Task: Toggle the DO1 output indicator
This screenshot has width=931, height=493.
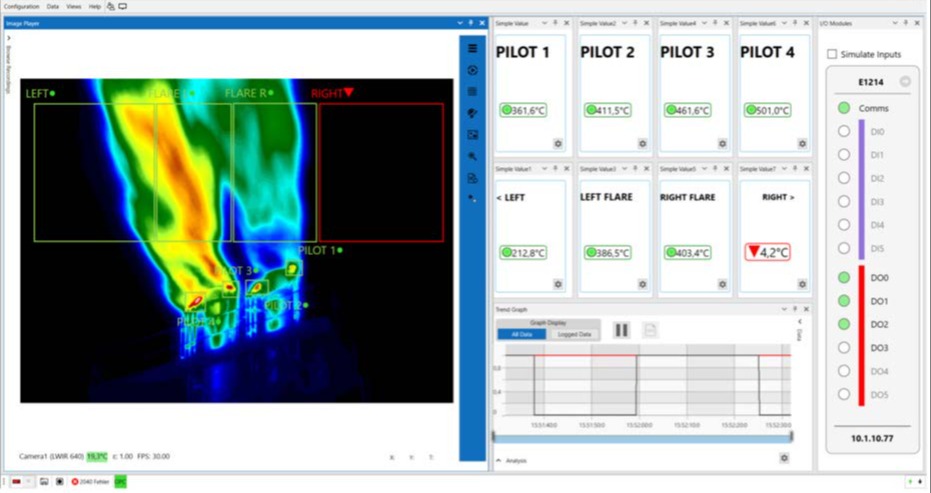Action: pos(844,301)
